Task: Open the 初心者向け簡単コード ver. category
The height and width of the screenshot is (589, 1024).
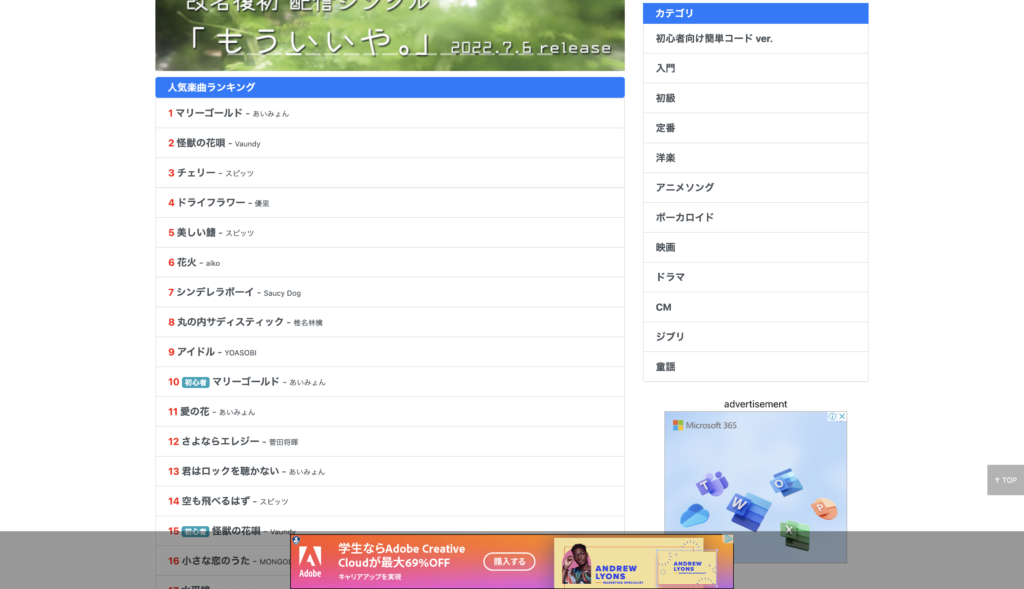Action: (x=714, y=39)
